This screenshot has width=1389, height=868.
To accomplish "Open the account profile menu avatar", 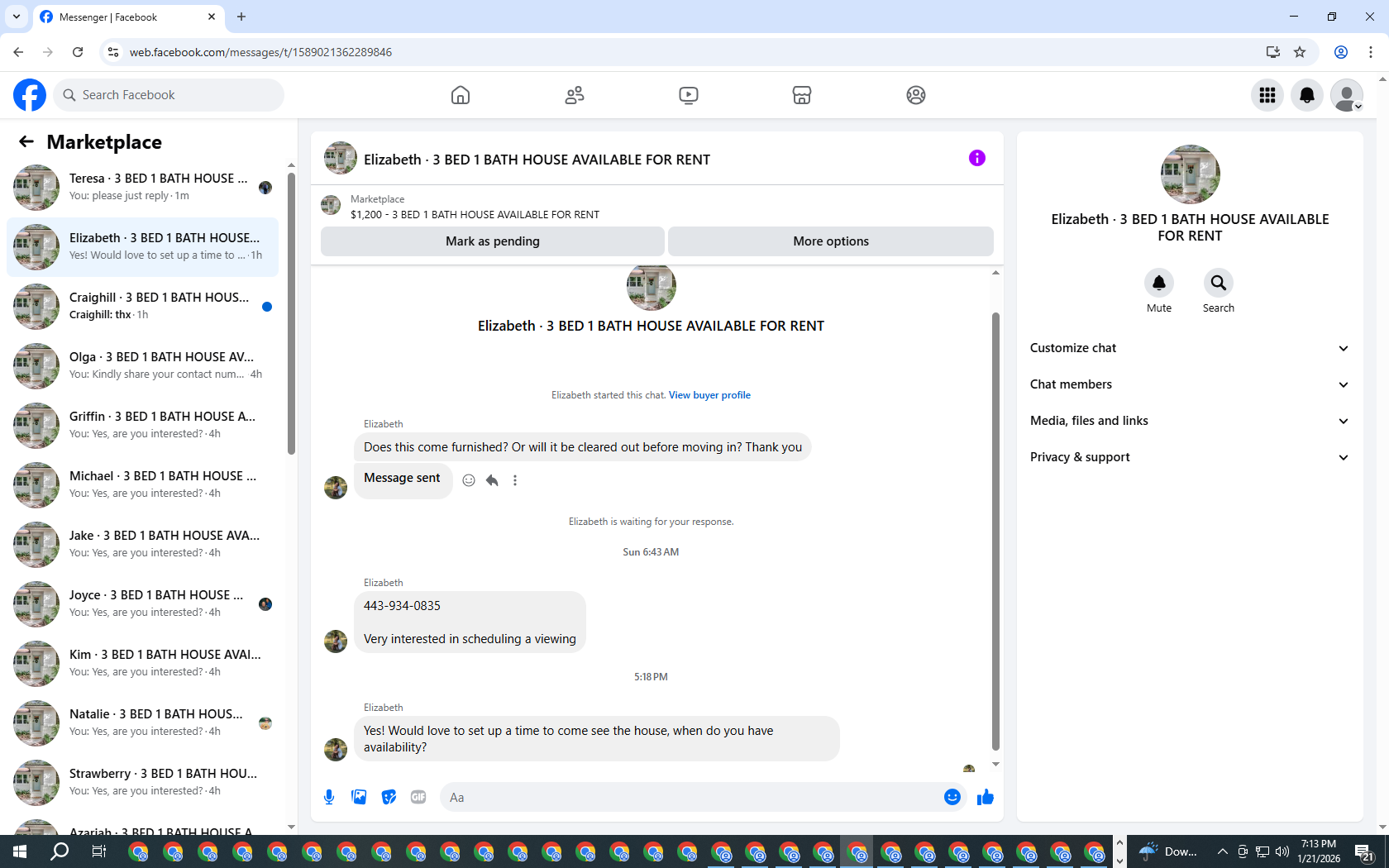I will click(1347, 95).
